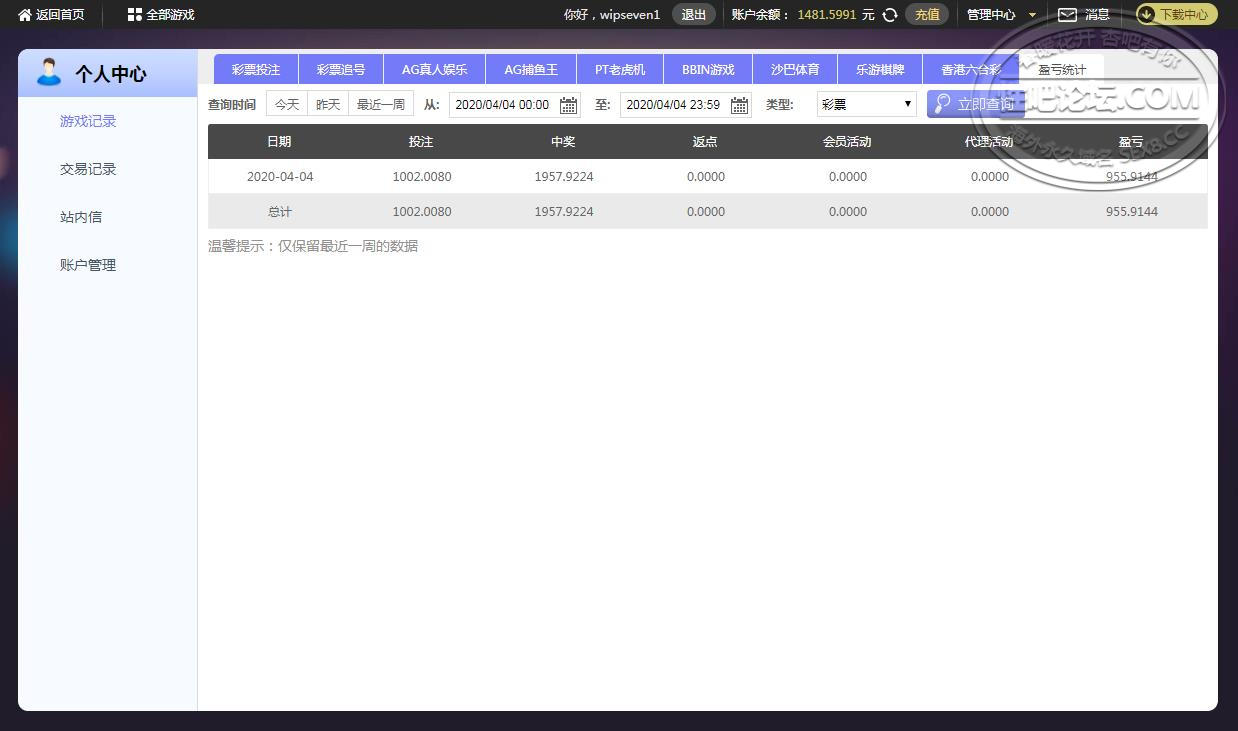Click the 充值 recharge button
This screenshot has height=731, width=1238.
pos(927,15)
